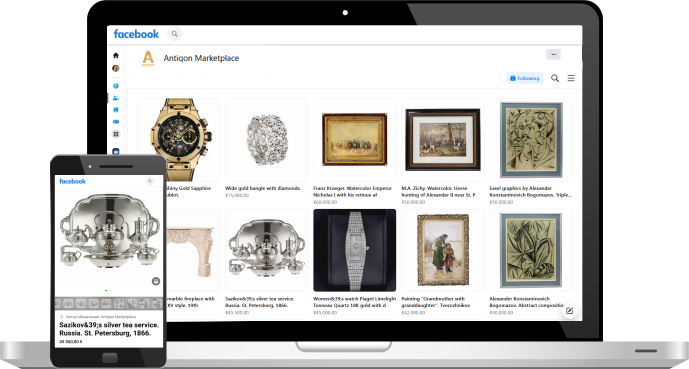Click the Antiqon Marketplace logo avatar

[x=148, y=58]
